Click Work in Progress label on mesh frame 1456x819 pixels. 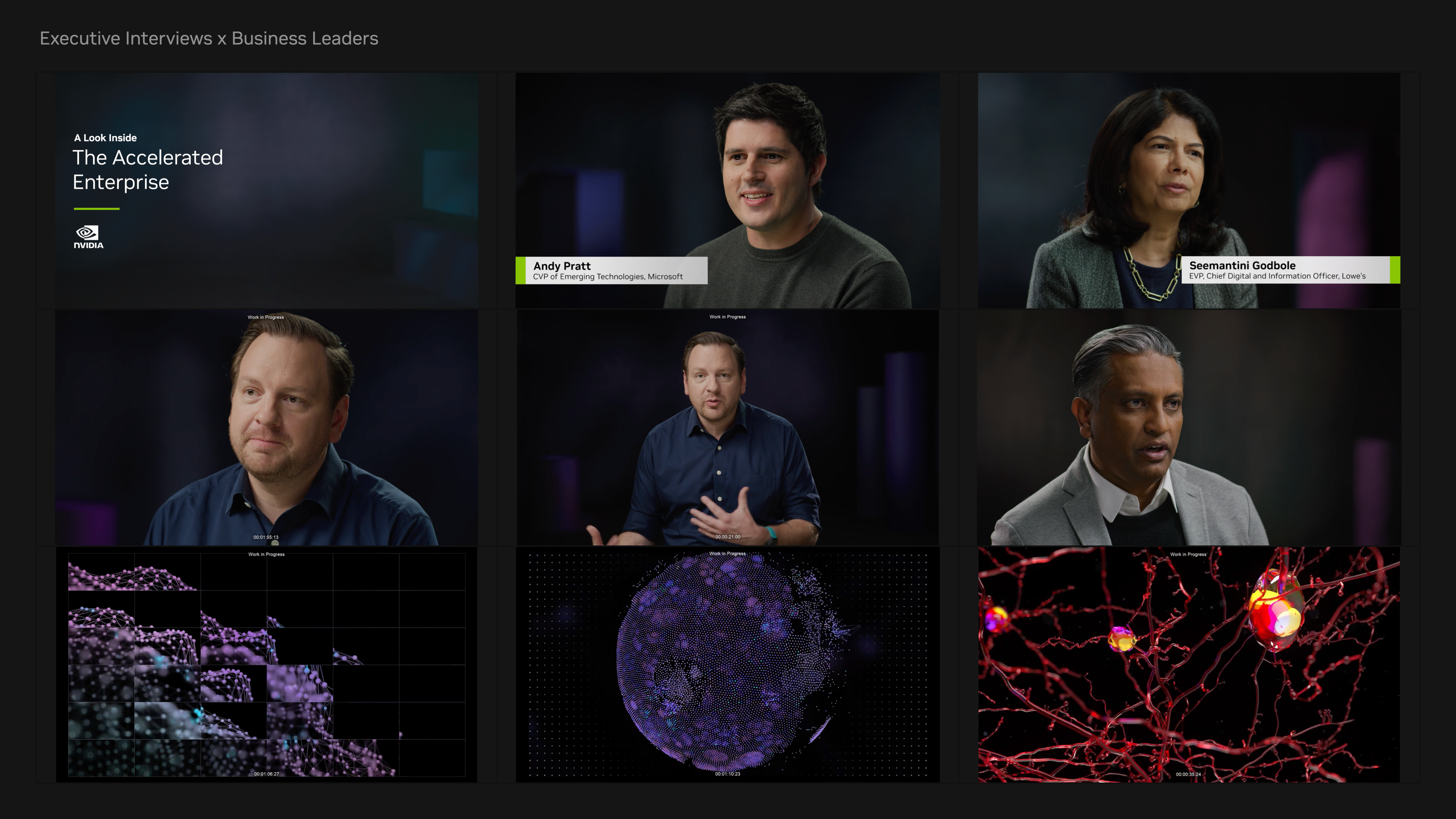tap(266, 554)
